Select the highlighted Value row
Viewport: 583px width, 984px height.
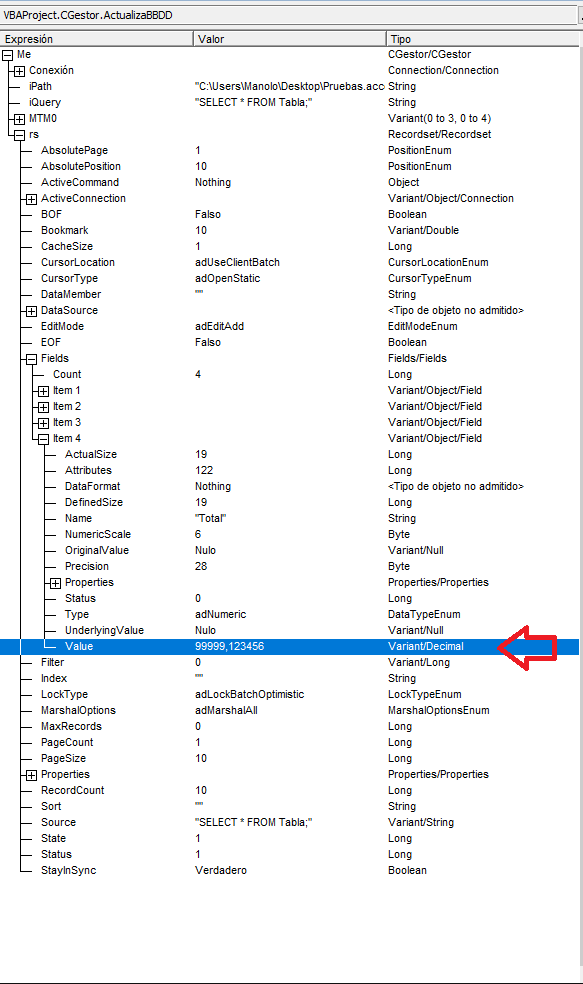click(289, 646)
